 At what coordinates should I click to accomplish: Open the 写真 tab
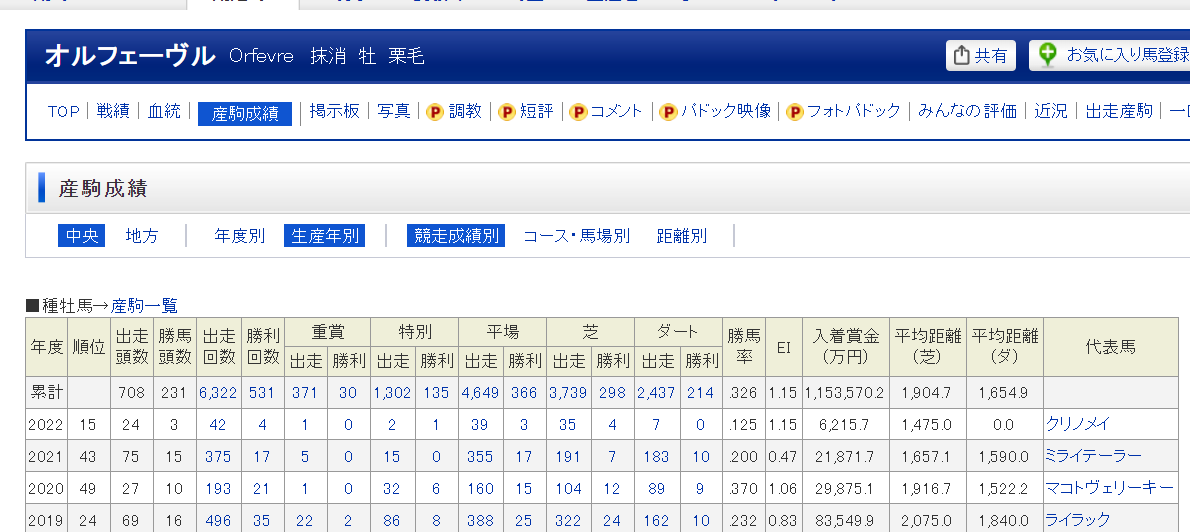394,112
